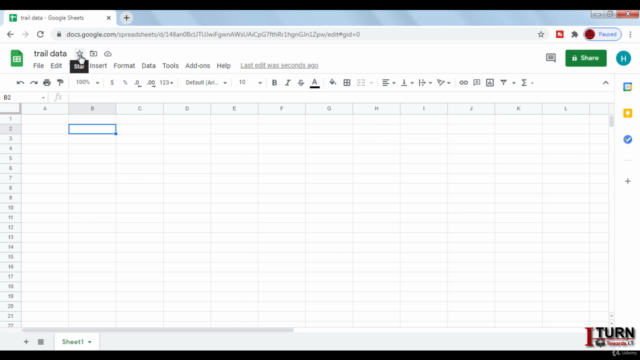Open a new Chrome tab

[x=127, y=18]
